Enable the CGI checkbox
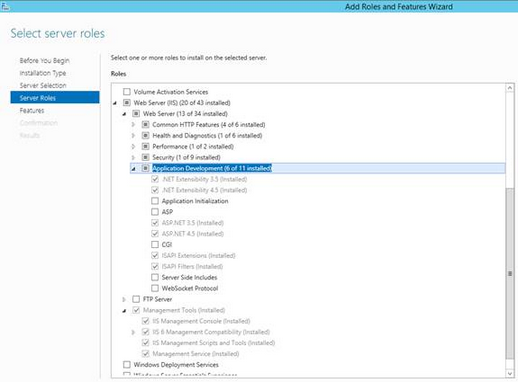 coord(155,245)
